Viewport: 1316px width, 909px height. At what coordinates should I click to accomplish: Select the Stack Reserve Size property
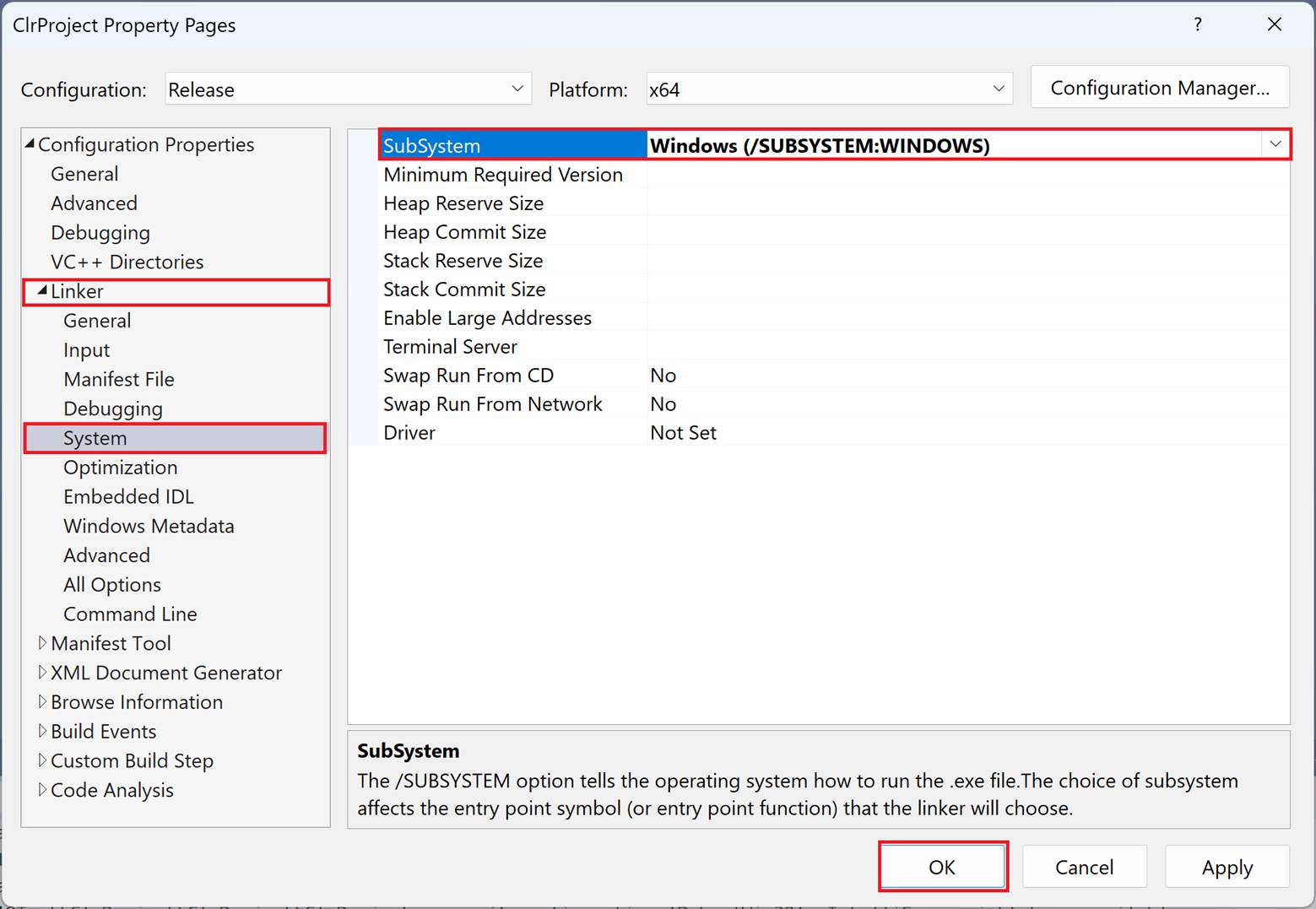(x=463, y=261)
